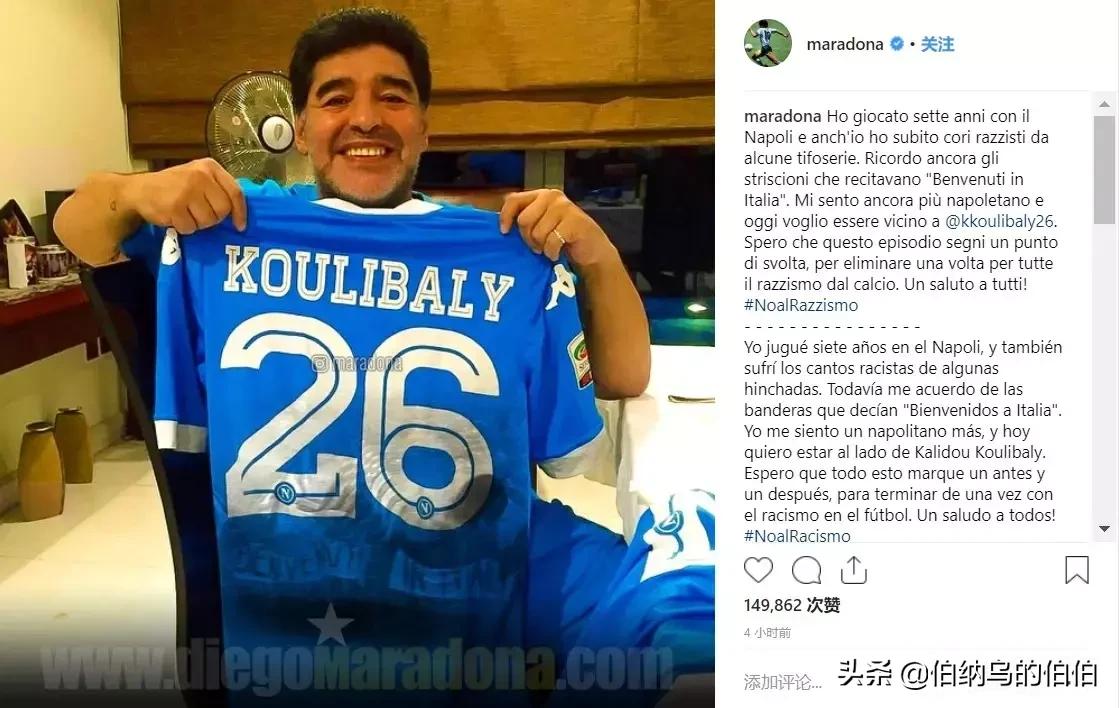Share the post using the share icon
Screen dimensions: 1119x708
tap(854, 570)
